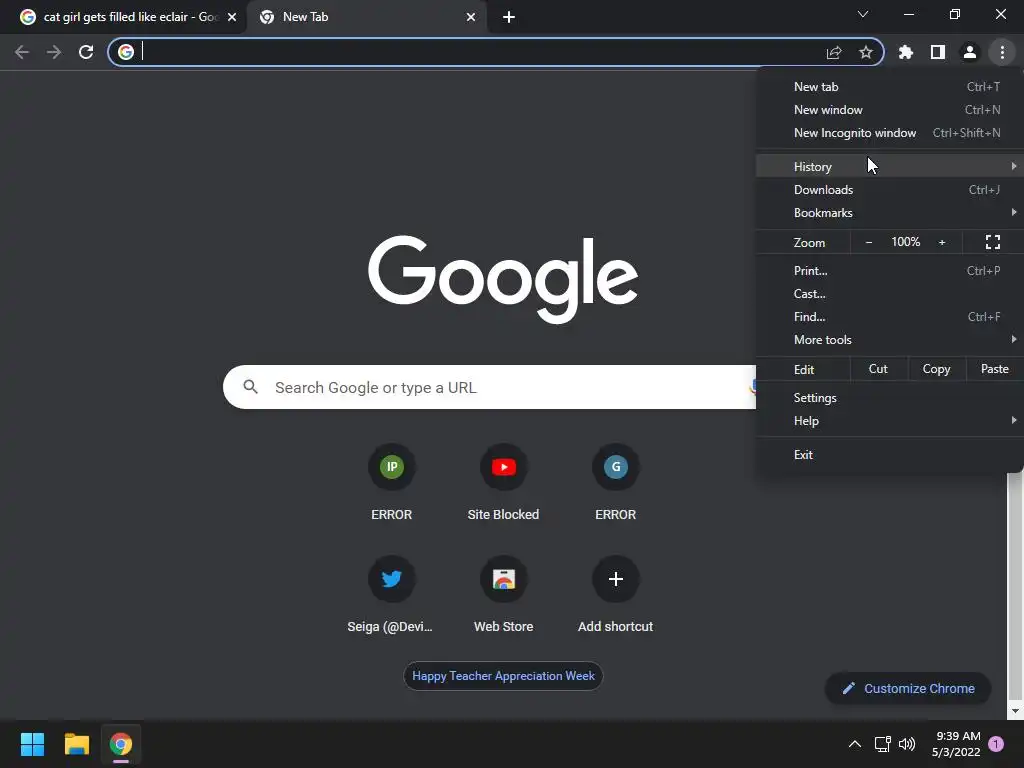This screenshot has width=1024, height=768.
Task: Select Cast... from the menu
Action: tap(889, 294)
